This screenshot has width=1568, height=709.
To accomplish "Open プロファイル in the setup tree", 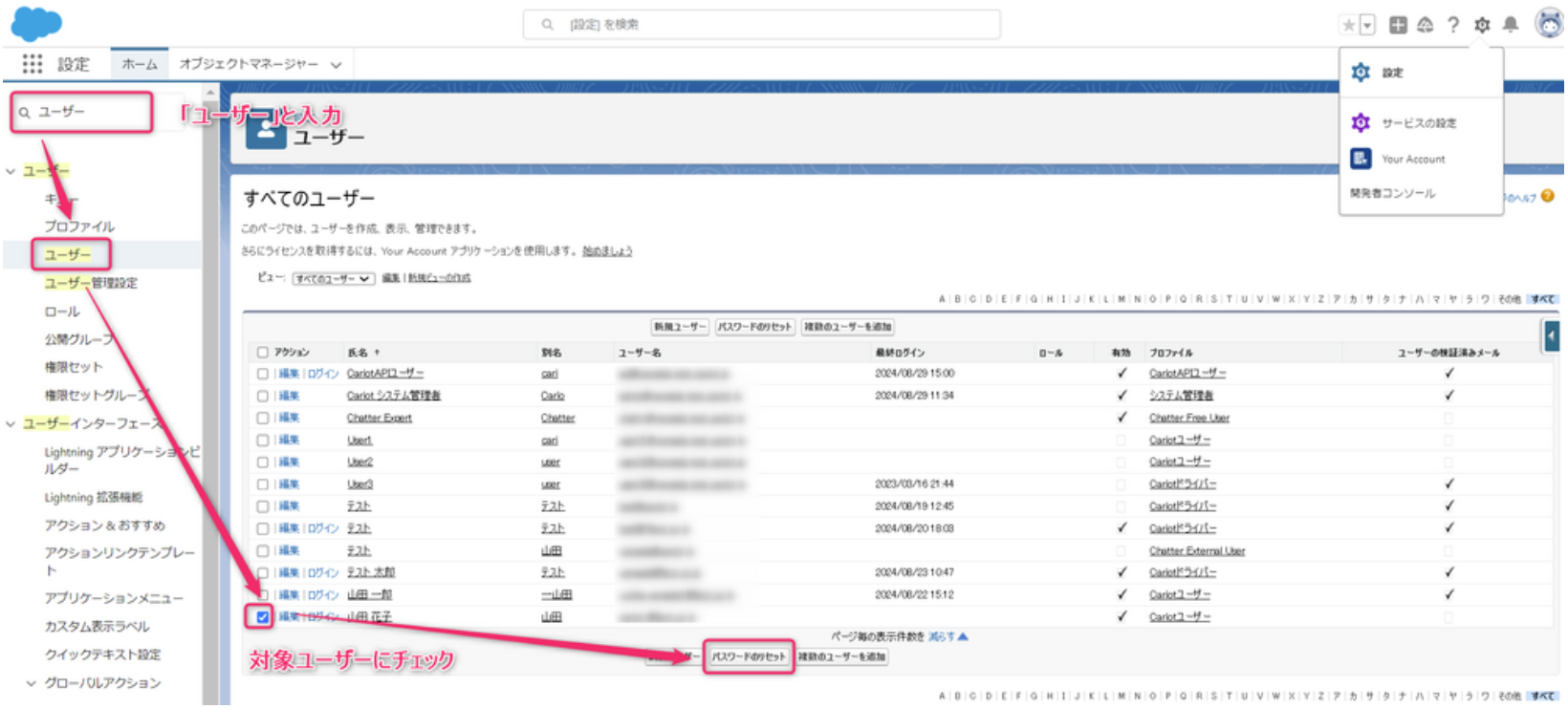I will tap(79, 227).
